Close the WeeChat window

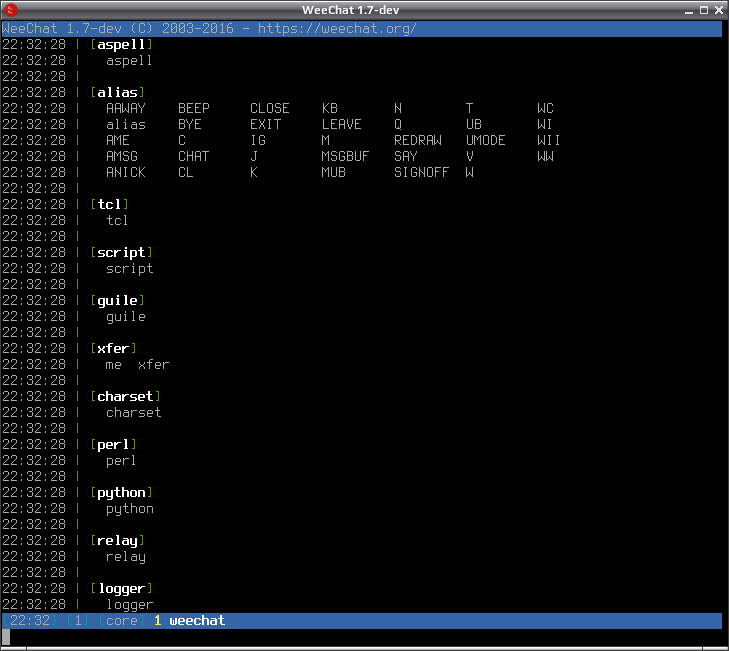click(x=719, y=10)
